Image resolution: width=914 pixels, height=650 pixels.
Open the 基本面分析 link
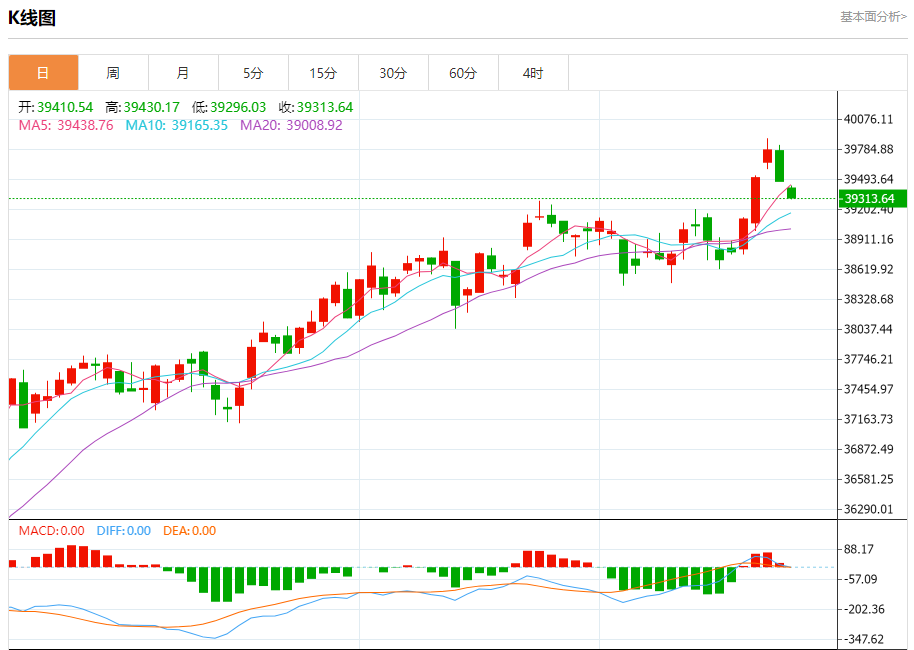tap(873, 17)
